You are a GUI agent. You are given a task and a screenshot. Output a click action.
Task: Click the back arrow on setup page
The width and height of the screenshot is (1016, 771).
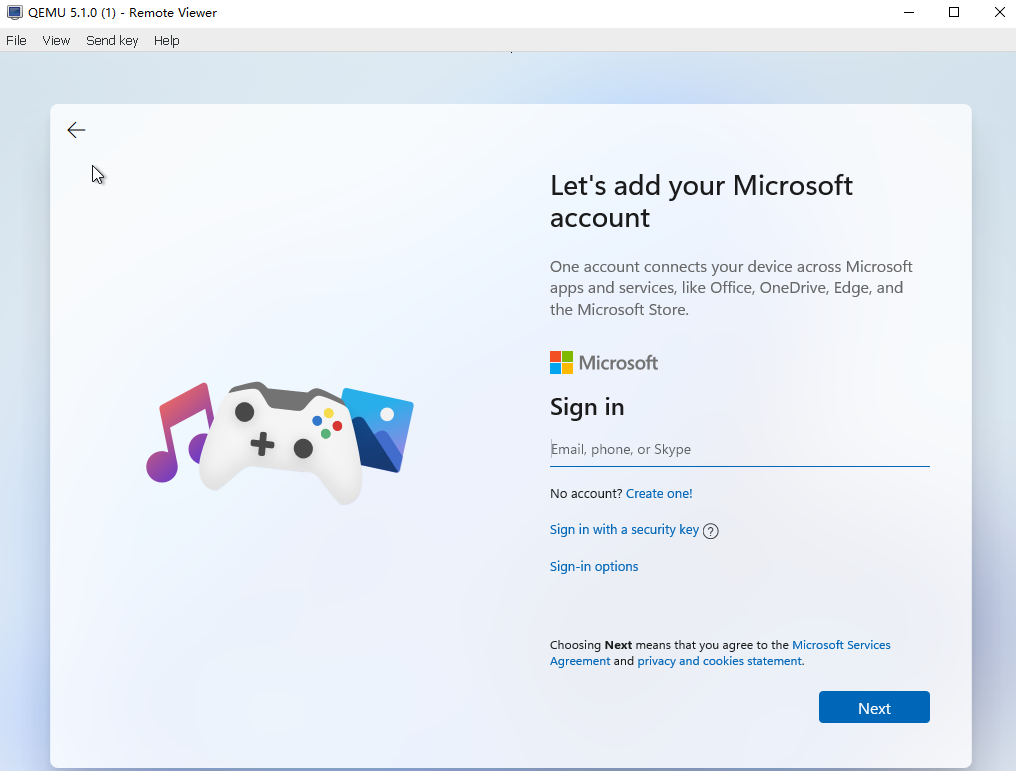click(x=76, y=130)
